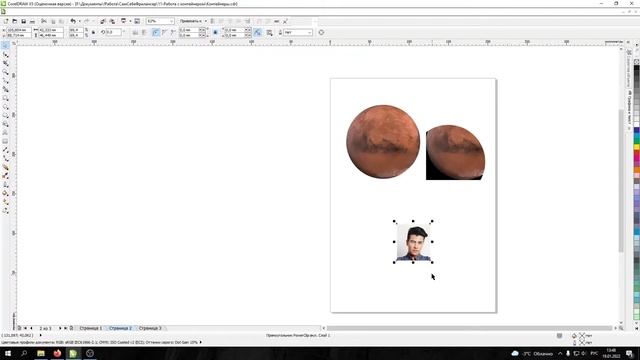The height and width of the screenshot is (360, 640).
Task: Toggle the lock ratio padlock
Action: pyautogui.click(x=93, y=32)
